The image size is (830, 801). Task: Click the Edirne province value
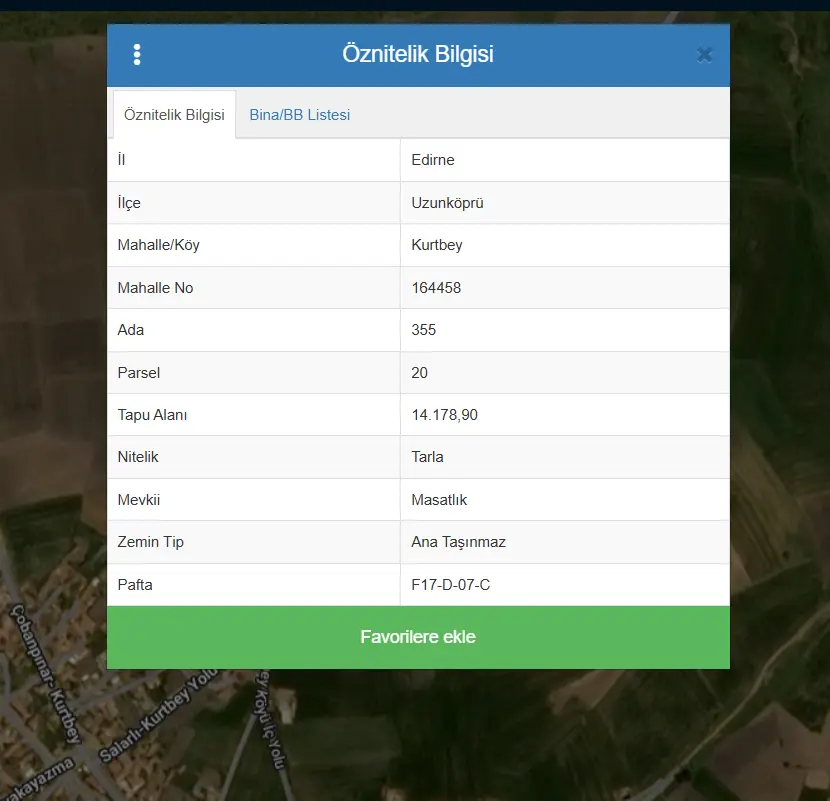coord(432,160)
